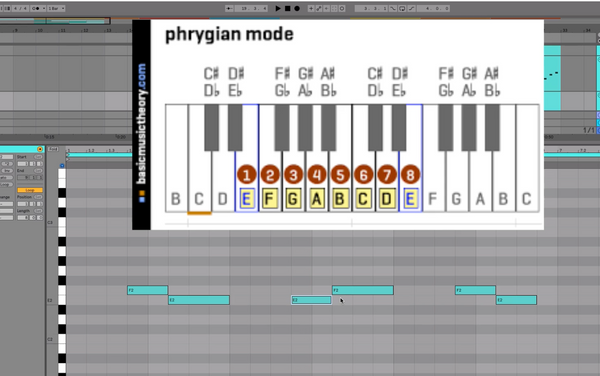Click the Set button beside Length
Screen dimensions: 600x376
[x=38, y=211]
